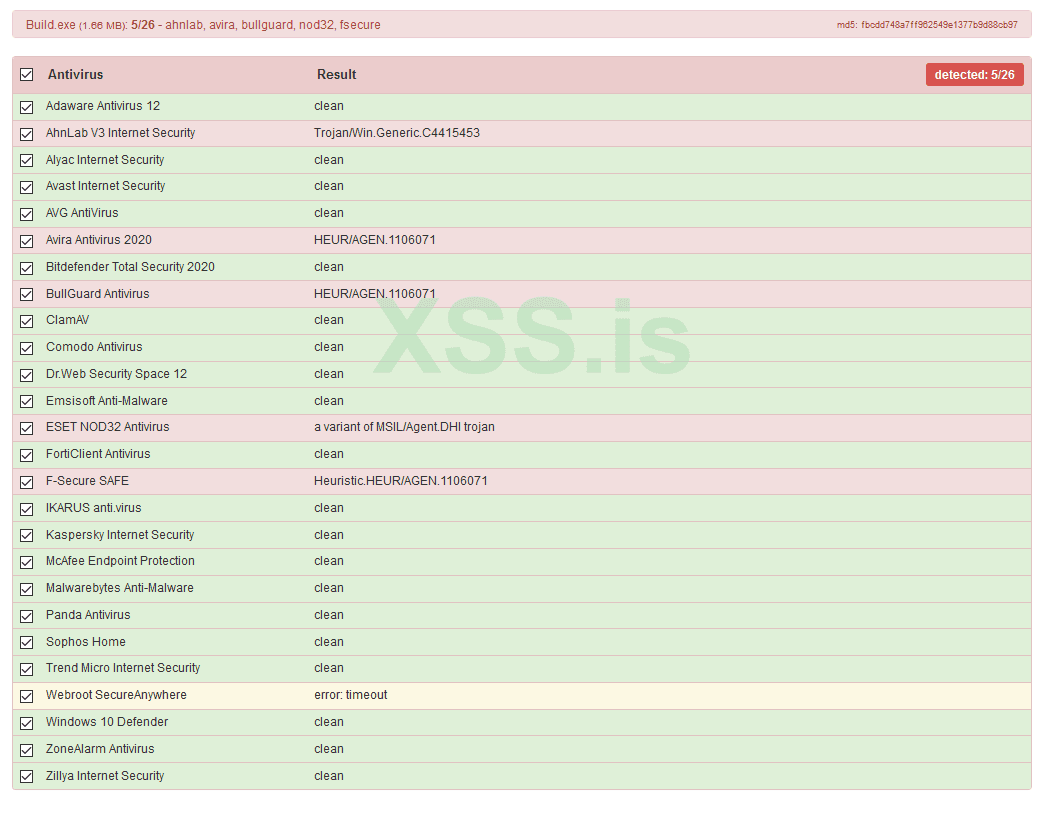
Task: Click the Webroot error: timeout result
Action: point(350,695)
